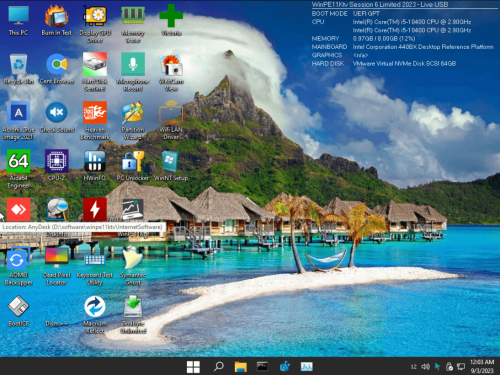The height and width of the screenshot is (375, 500).
Task: Launch Microphone Record app
Action: (x=133, y=72)
